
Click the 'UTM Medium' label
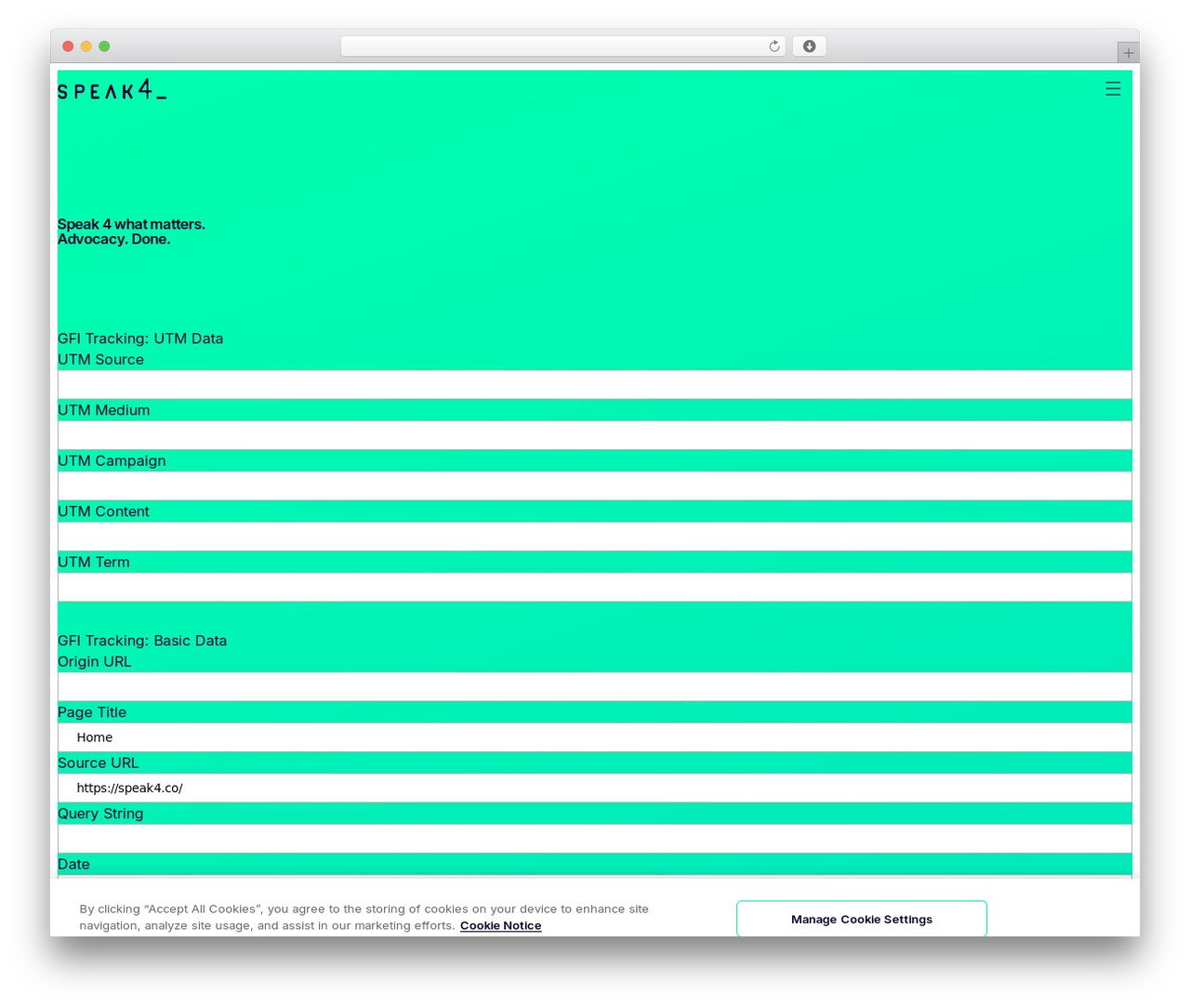click(x=103, y=410)
